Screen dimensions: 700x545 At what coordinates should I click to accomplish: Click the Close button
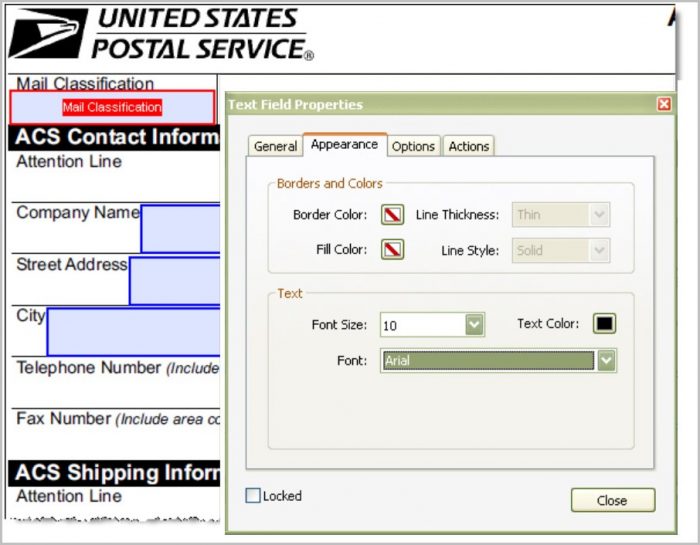tap(613, 500)
